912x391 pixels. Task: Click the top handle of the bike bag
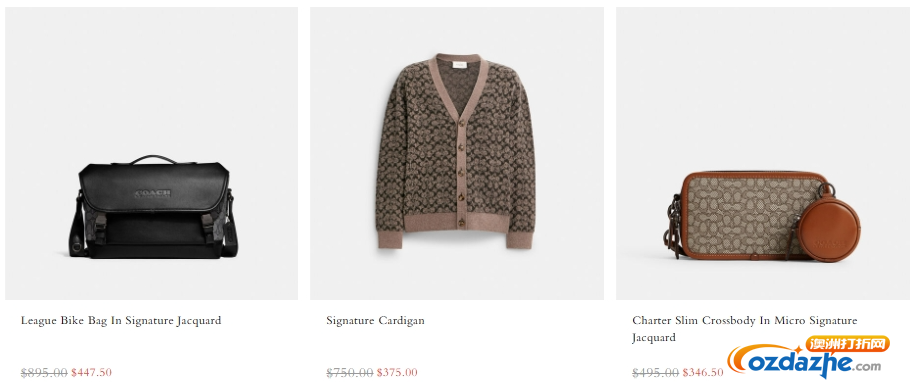tap(153, 159)
